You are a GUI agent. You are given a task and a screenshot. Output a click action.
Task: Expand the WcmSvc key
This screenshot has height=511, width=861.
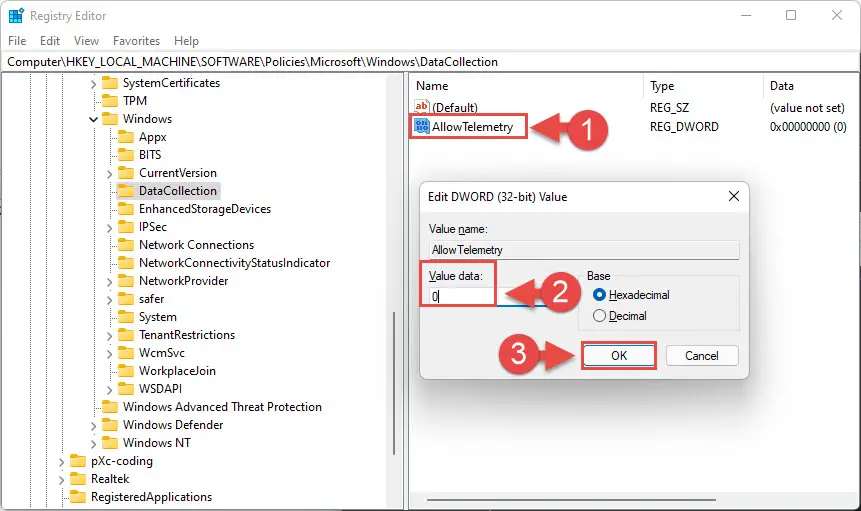click(109, 354)
